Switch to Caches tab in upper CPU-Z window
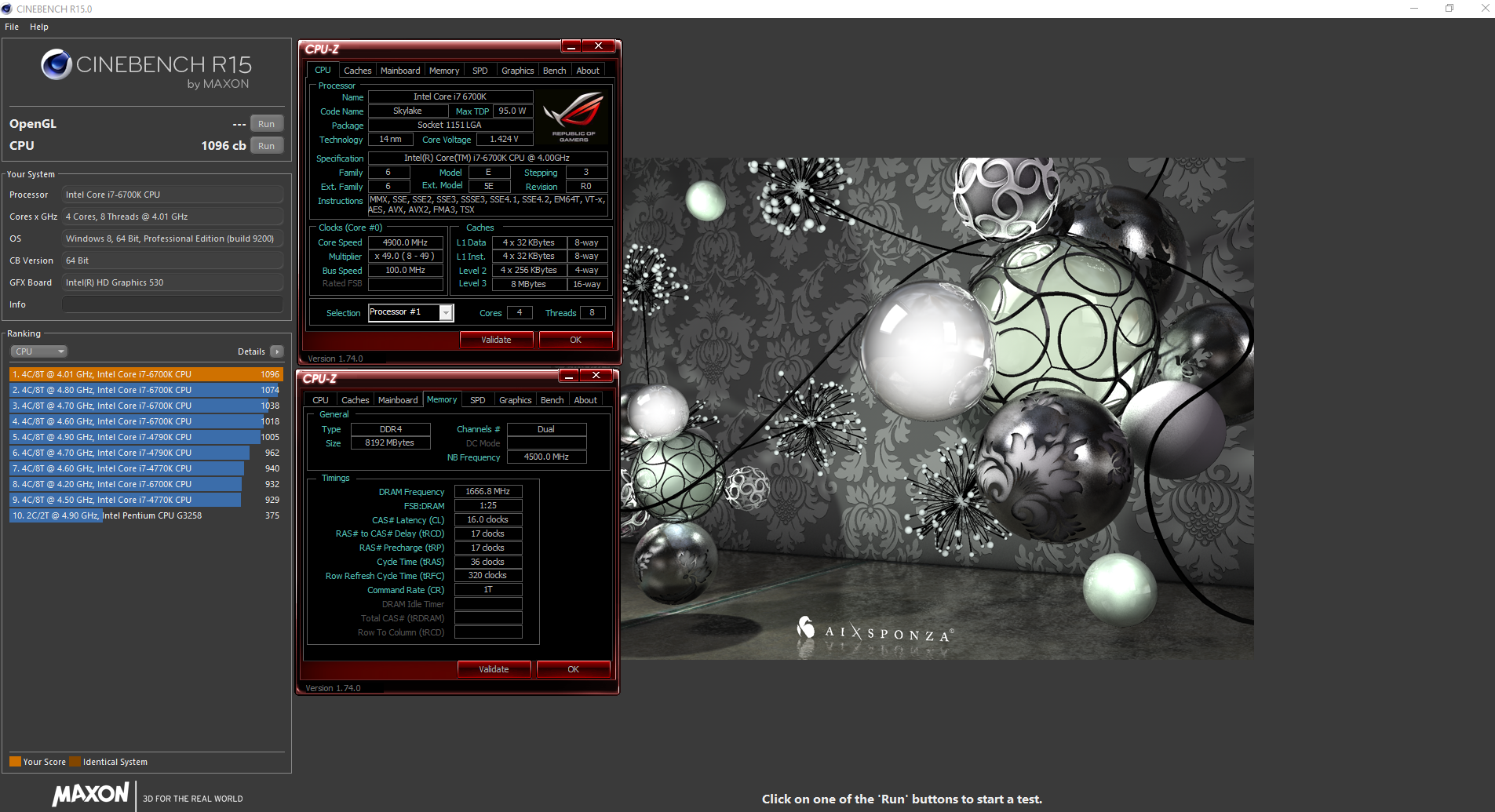Viewport: 1495px width, 812px height. pos(358,71)
